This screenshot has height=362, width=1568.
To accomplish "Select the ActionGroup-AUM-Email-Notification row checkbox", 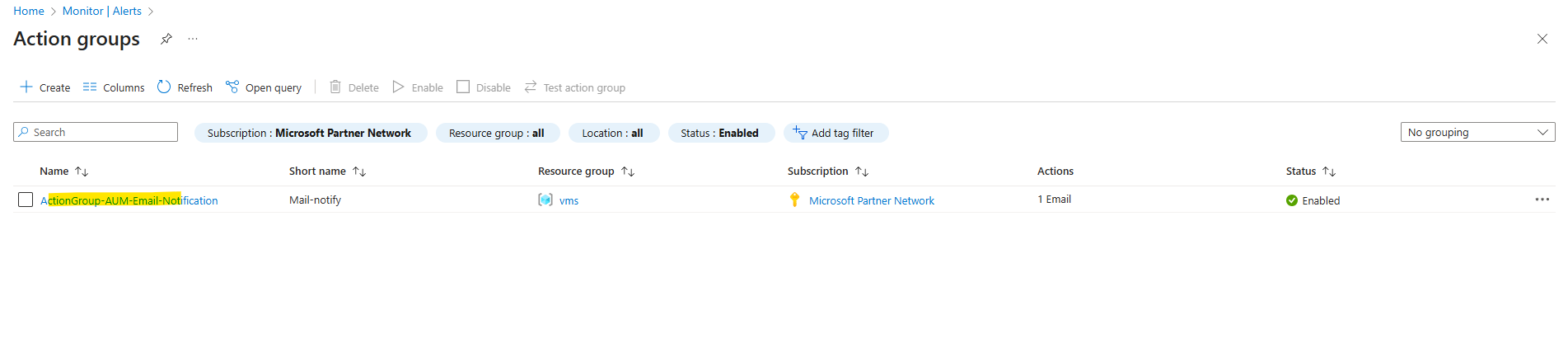I will [26, 200].
